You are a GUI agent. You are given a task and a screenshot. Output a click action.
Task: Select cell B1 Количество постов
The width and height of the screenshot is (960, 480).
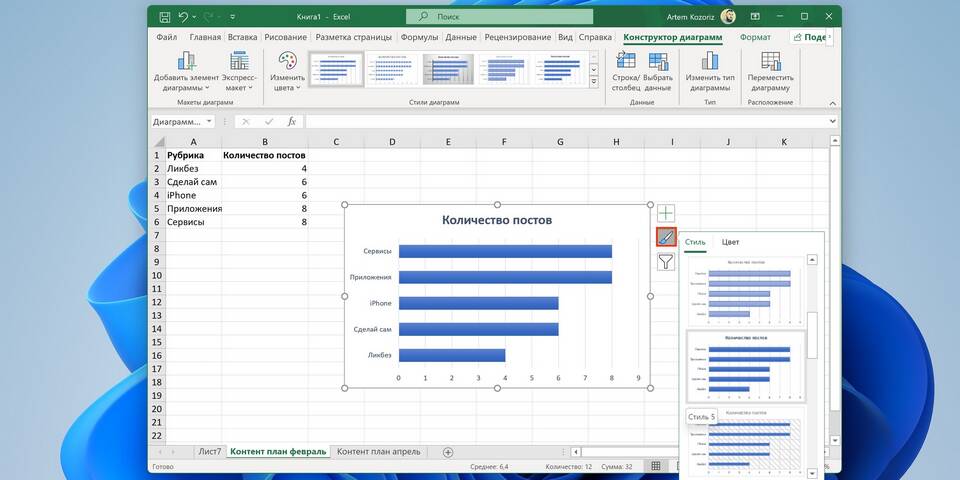pos(264,155)
